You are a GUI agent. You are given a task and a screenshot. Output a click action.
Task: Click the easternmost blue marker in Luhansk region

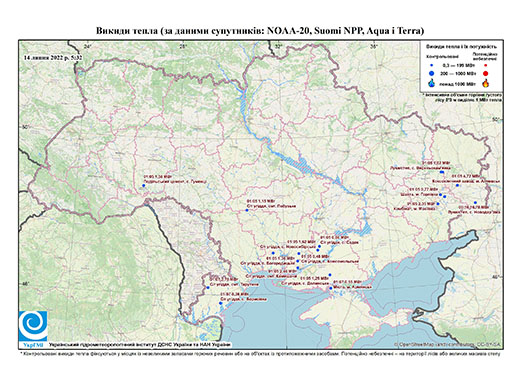coord(475,203)
